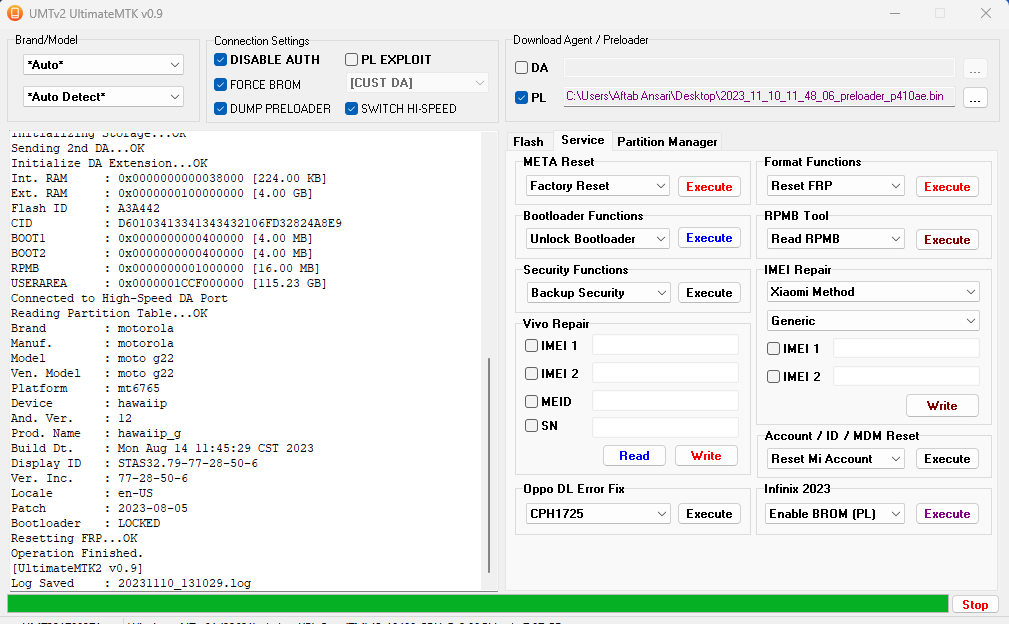Image resolution: width=1009 pixels, height=624 pixels.
Task: Open the Partition Manager tab
Action: (x=667, y=142)
